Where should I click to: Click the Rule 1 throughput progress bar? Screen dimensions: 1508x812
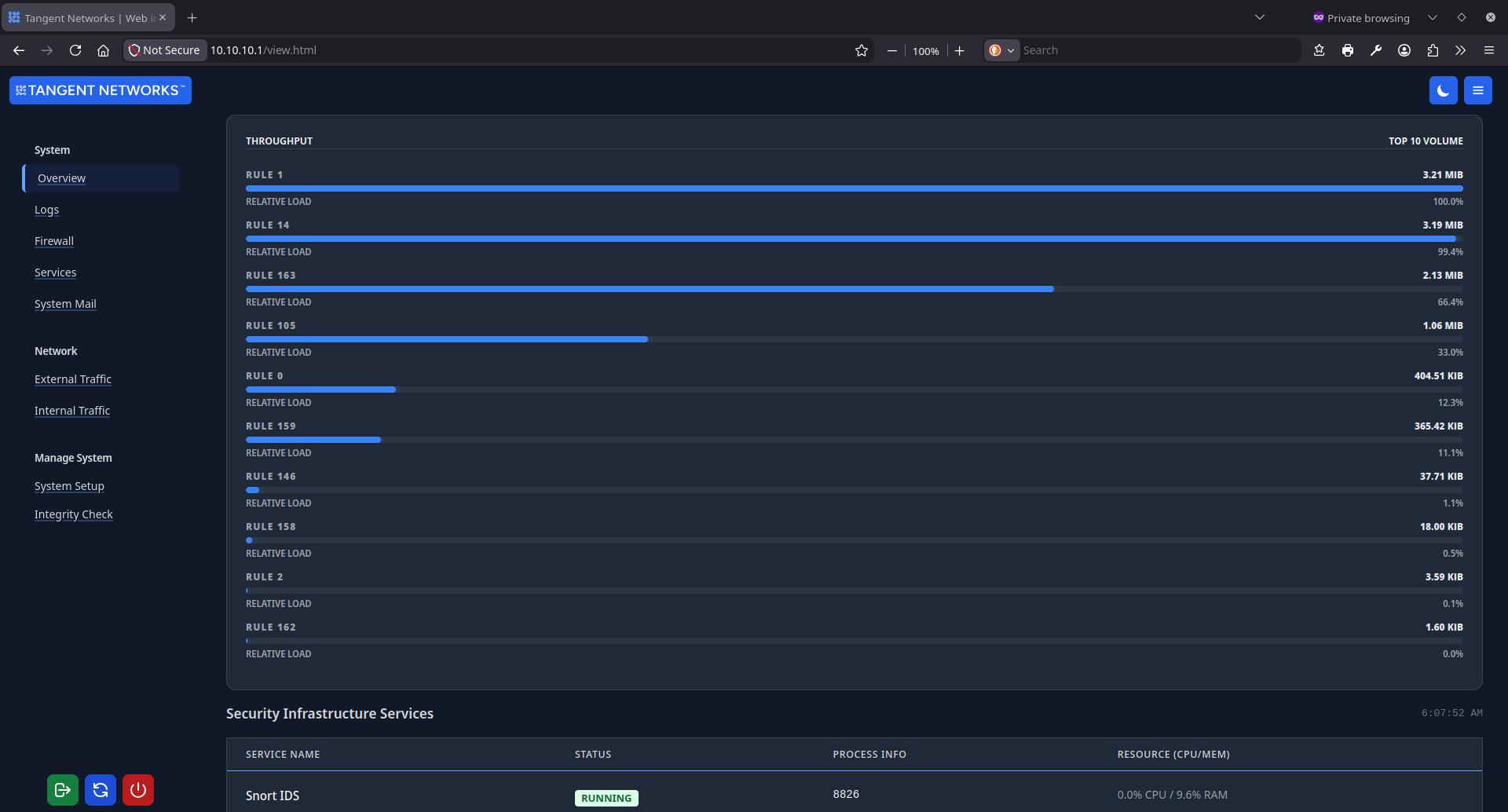pos(854,188)
